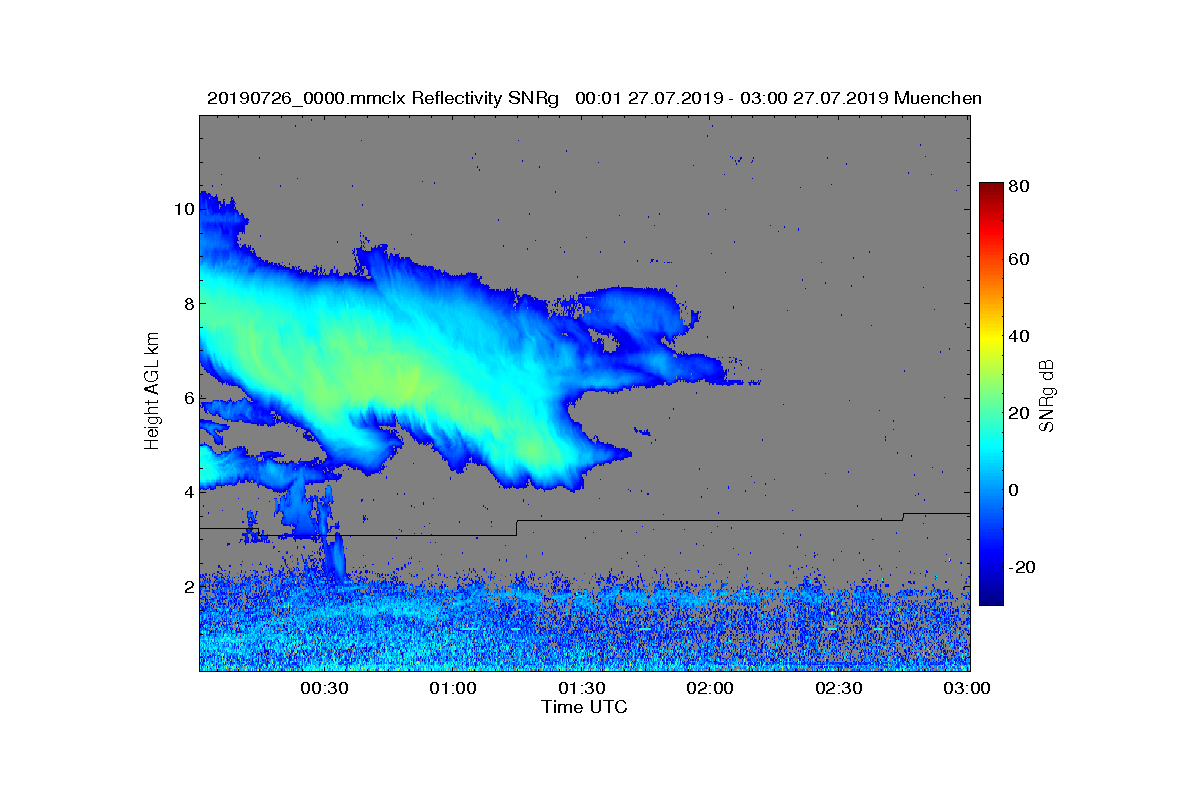Click the 03:00 time tick label
Viewport: 1200px width, 800px height.
(x=967, y=688)
